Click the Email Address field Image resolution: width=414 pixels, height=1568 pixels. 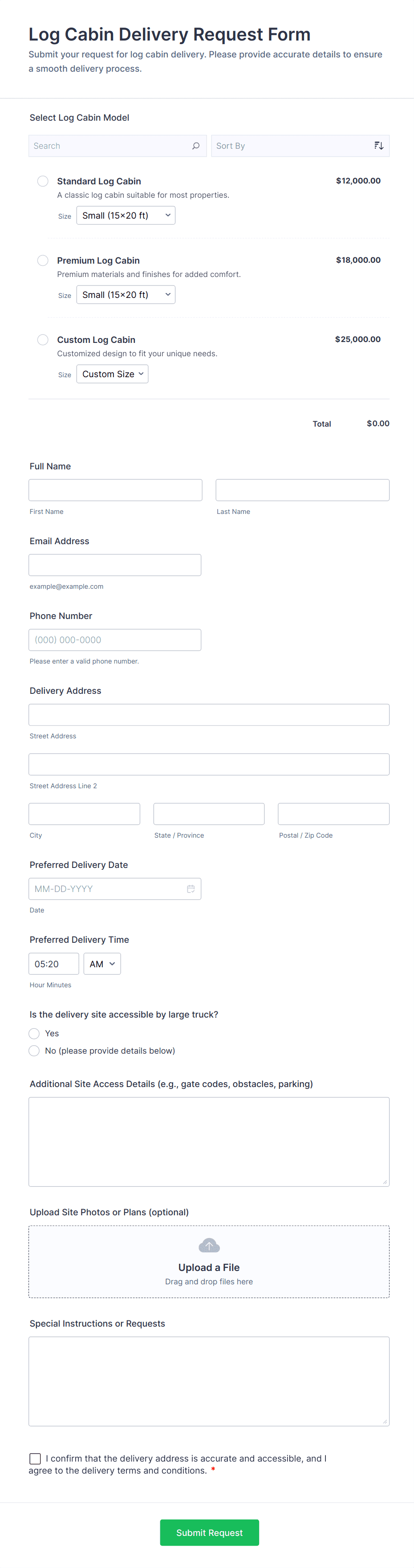pyautogui.click(x=114, y=565)
